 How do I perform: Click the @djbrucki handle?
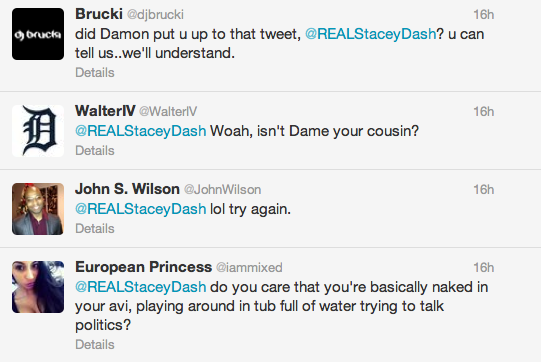click(155, 15)
